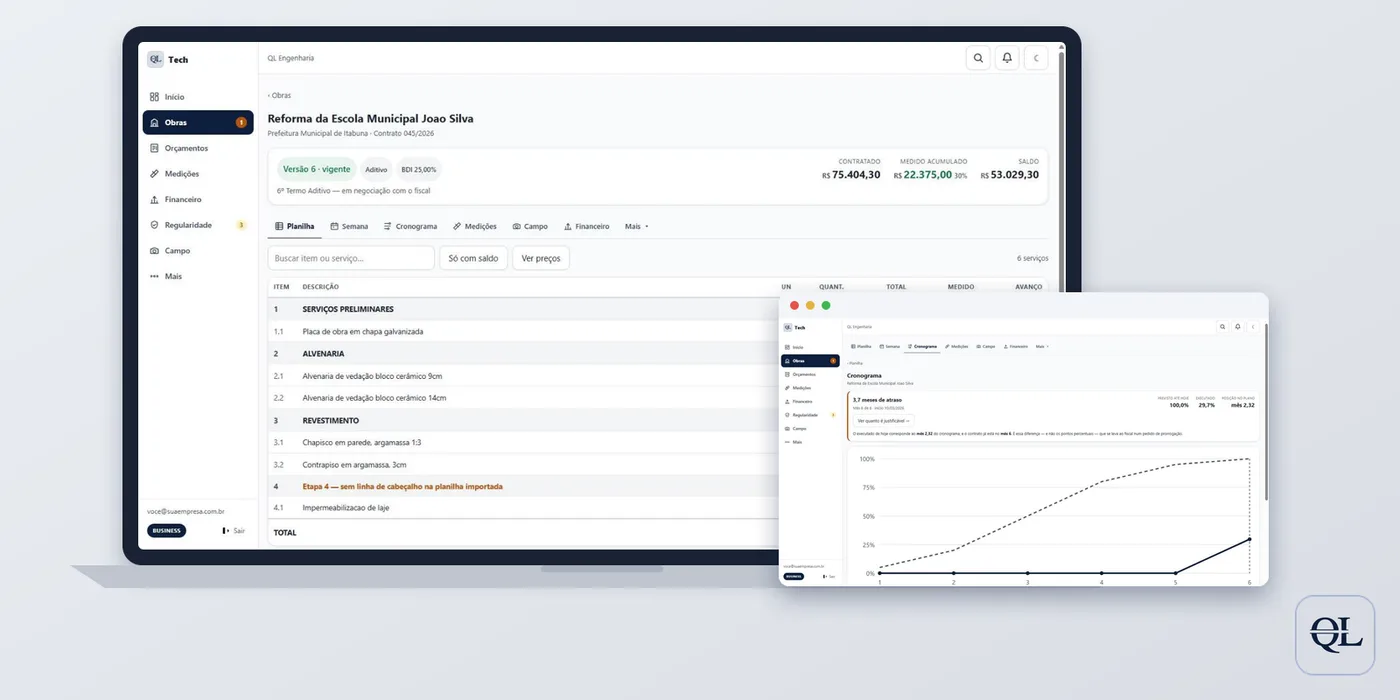Open search in the Cronograma window
Viewport: 1400px width, 700px height.
[1222, 326]
